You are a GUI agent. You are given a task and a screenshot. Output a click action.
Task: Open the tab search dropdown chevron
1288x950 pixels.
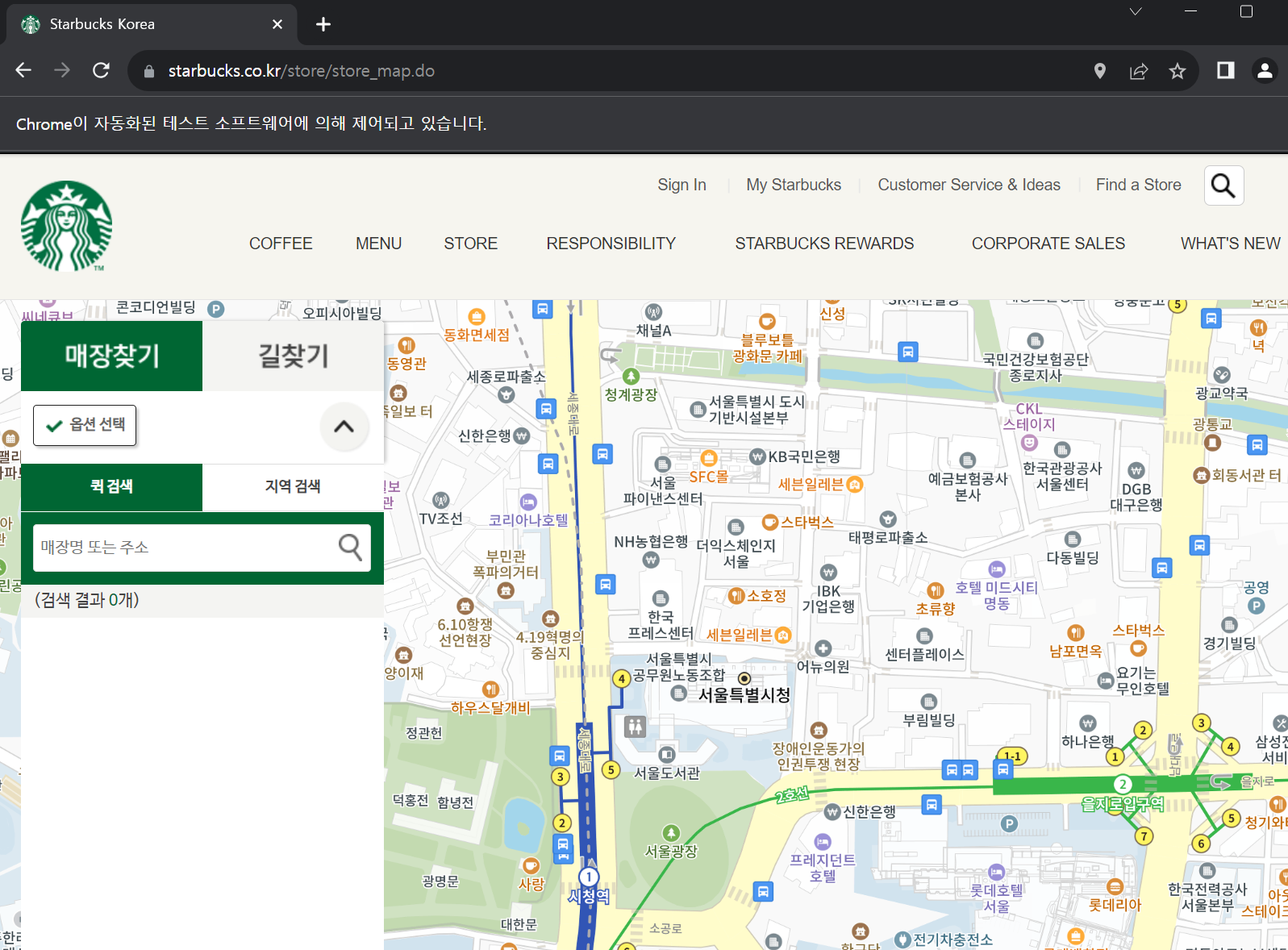click(1136, 11)
